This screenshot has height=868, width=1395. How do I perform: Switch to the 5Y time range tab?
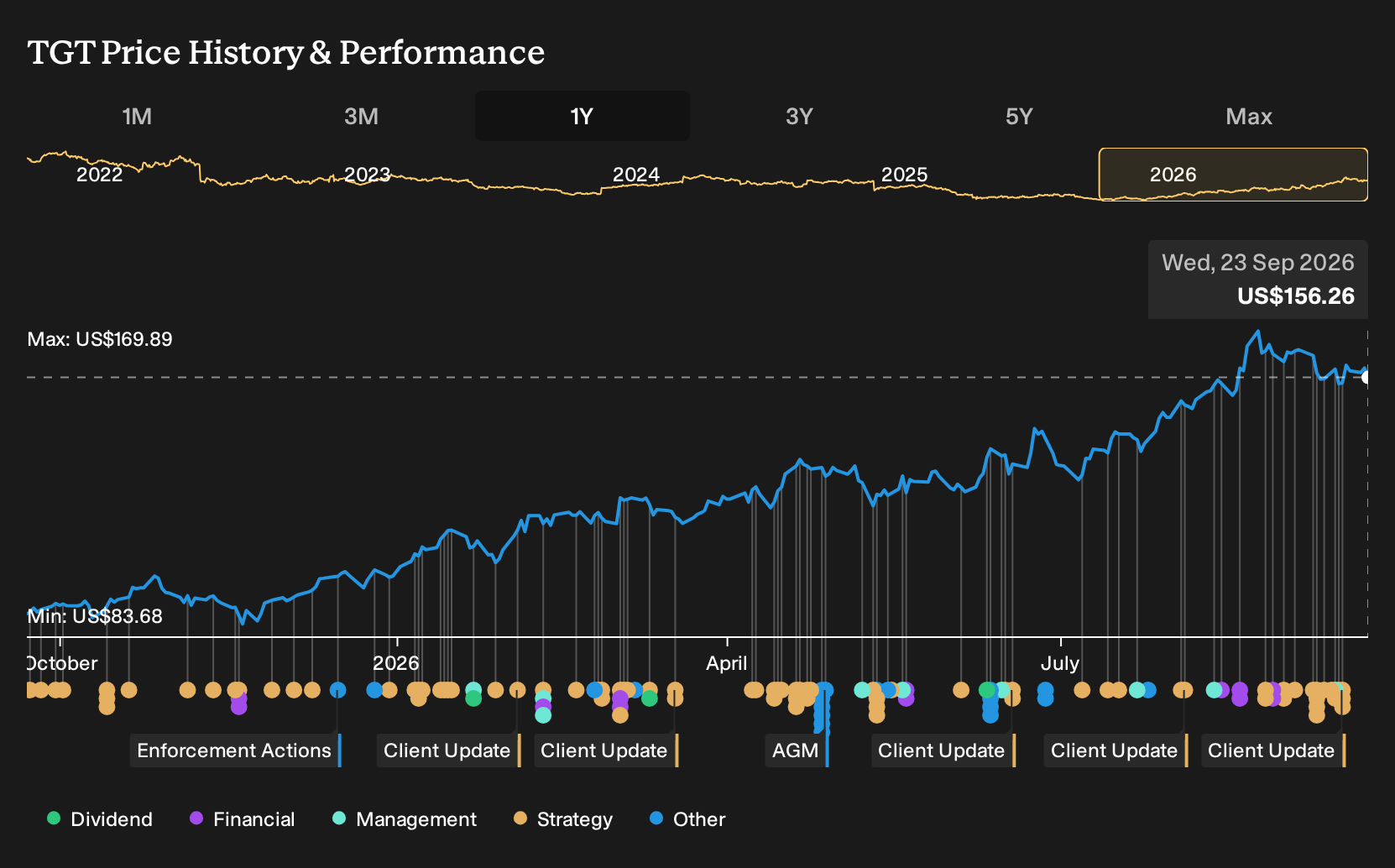(1019, 116)
